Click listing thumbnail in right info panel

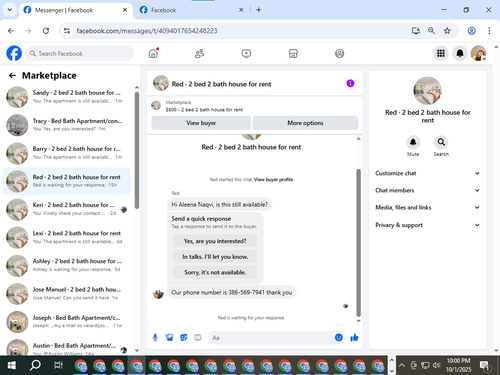[x=427, y=91]
